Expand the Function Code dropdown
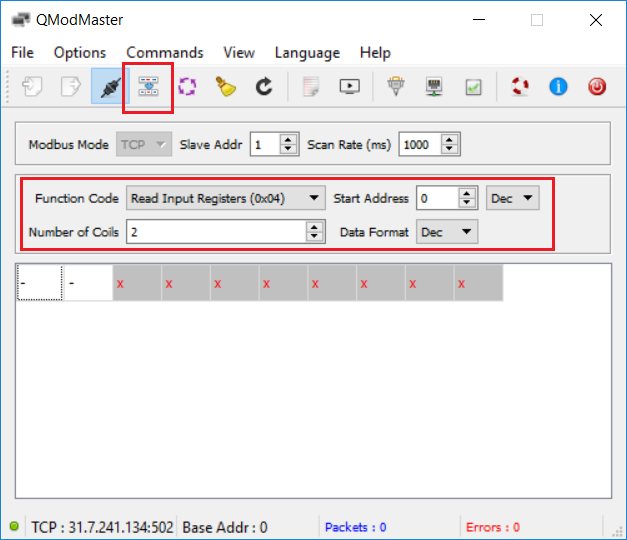627x540 pixels. [x=226, y=198]
